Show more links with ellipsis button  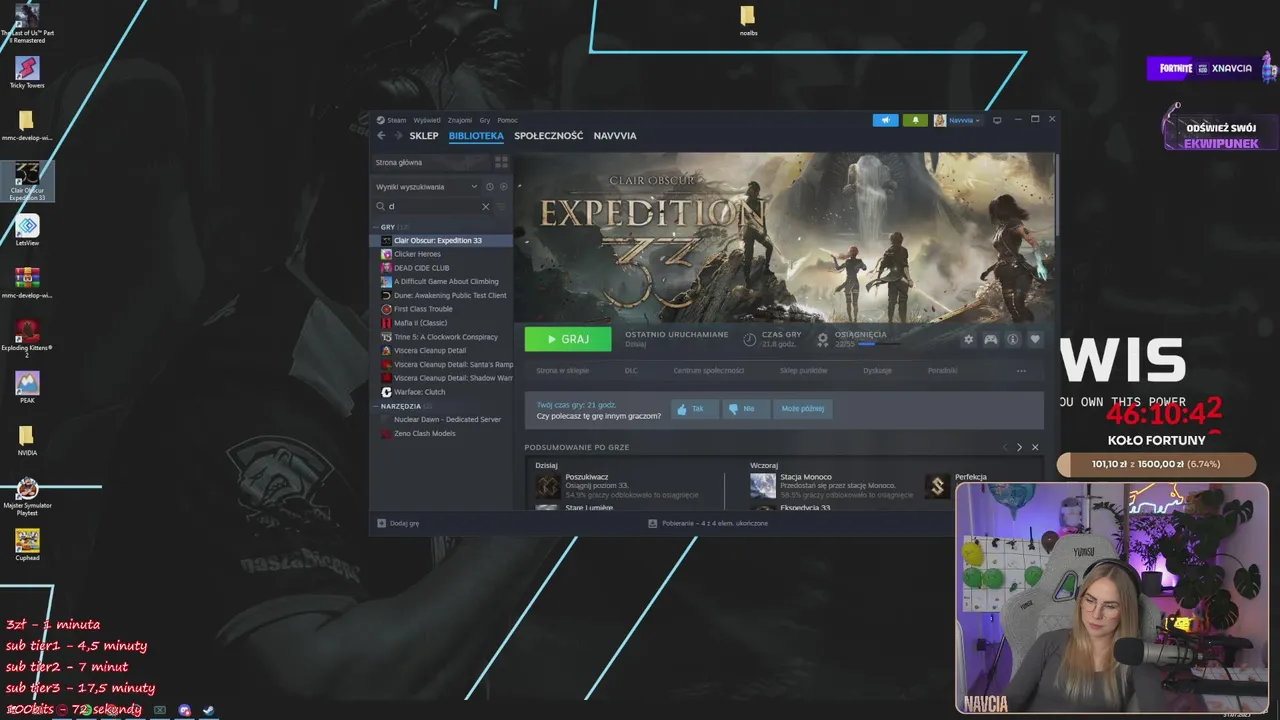(x=1021, y=371)
